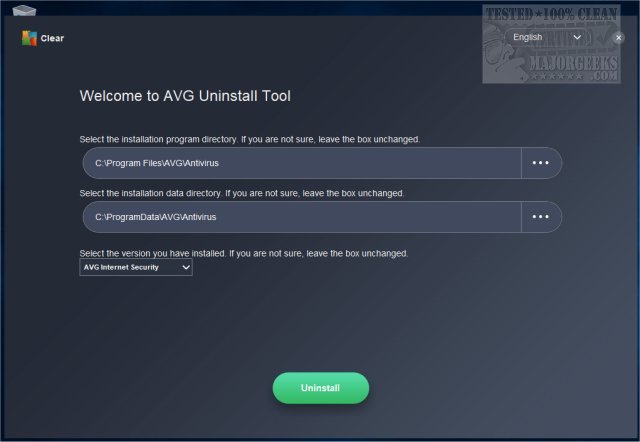
Task: Click the 'Select the installation program directory' label
Action: [x=249, y=140]
